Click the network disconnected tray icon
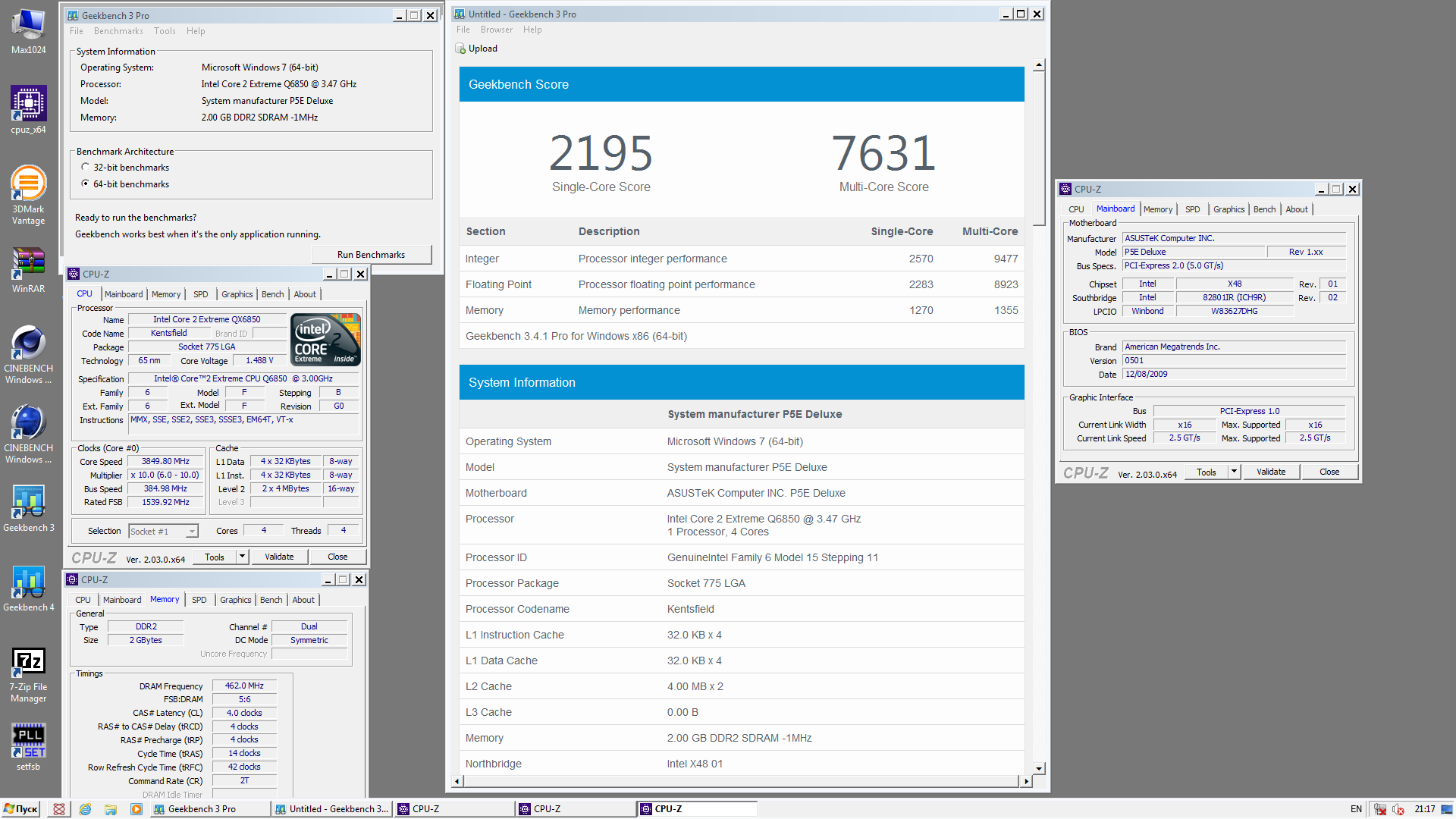 pos(1380,809)
